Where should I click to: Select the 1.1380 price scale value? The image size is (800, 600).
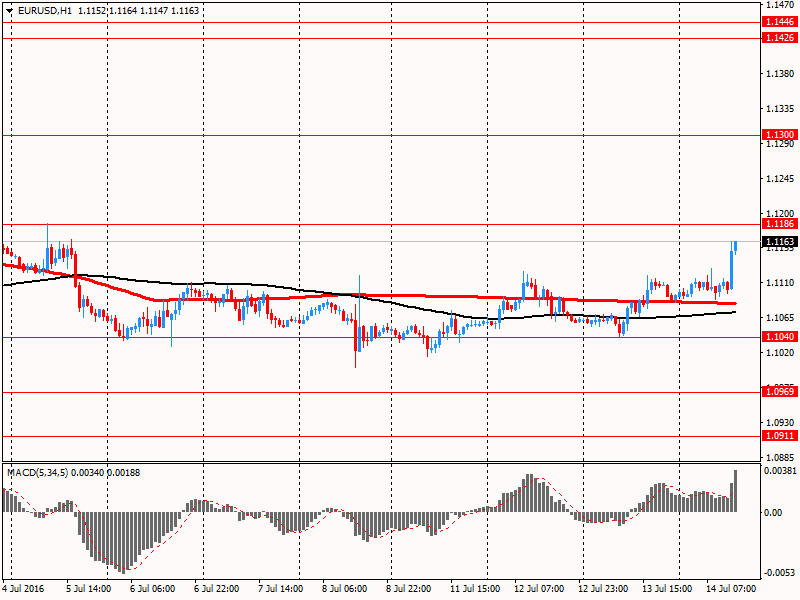point(781,73)
